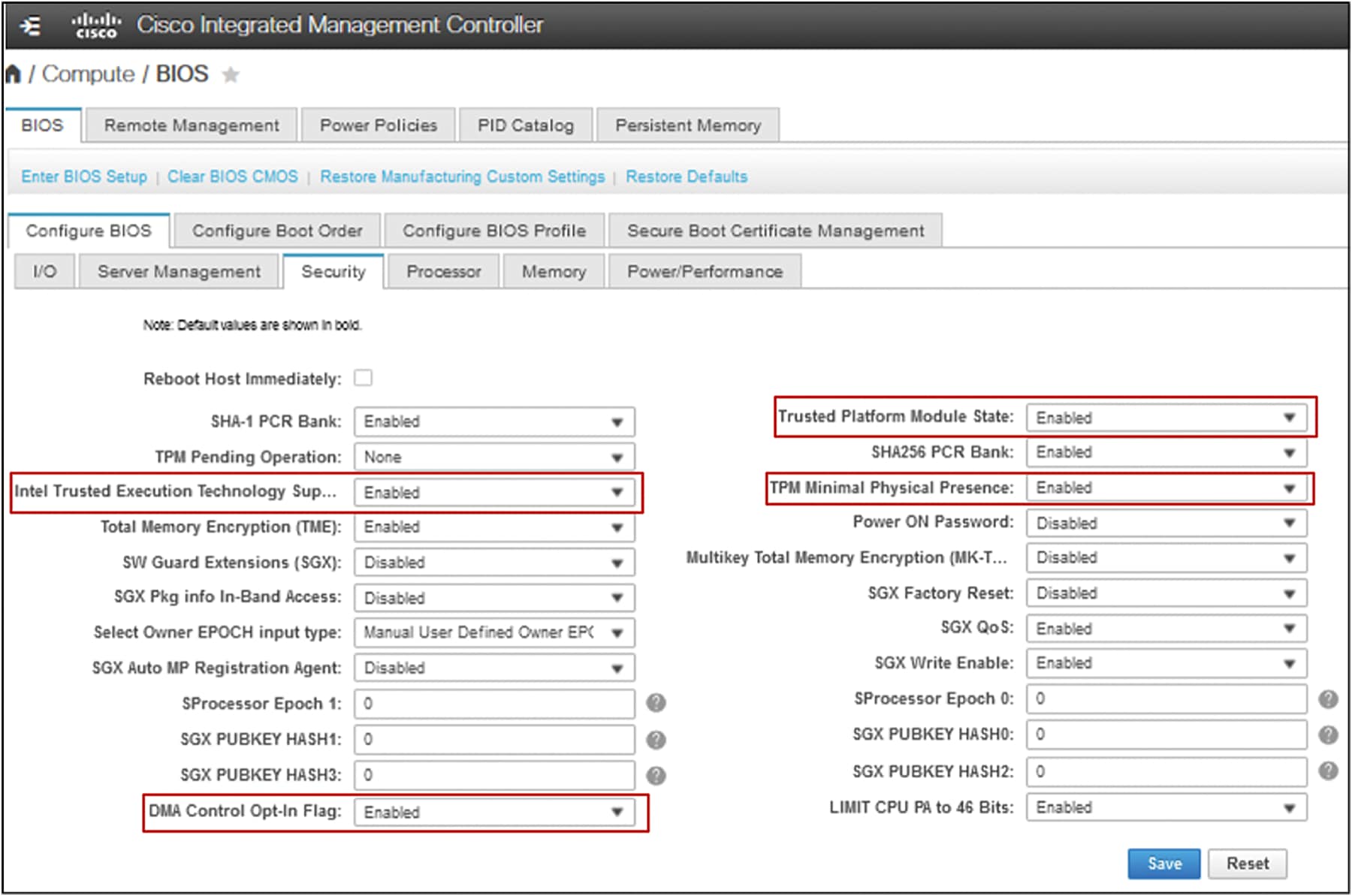Open help for SGX PUBKEY HASH3
Image resolution: width=1352 pixels, height=896 pixels.
656,775
